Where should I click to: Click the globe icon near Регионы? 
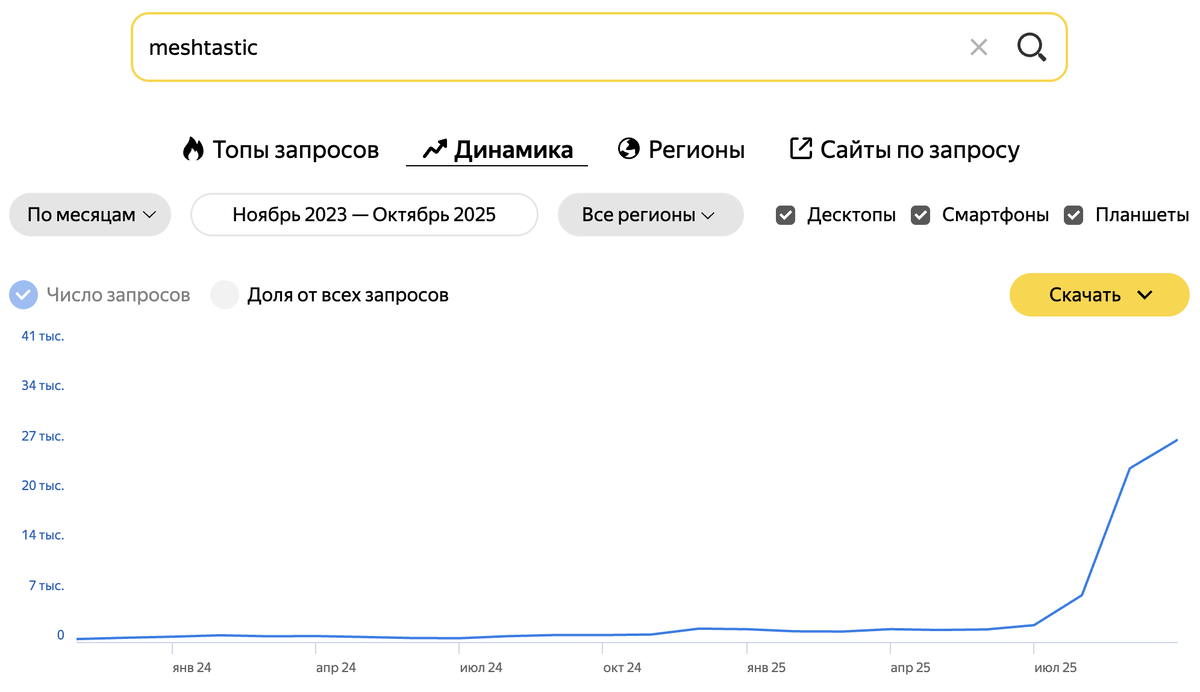tap(628, 148)
